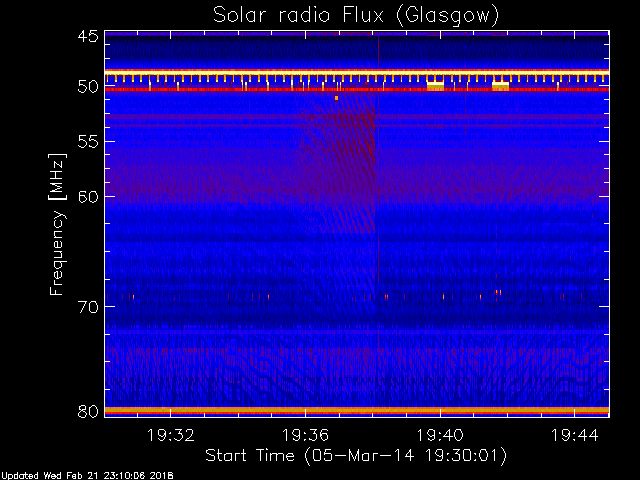Select the 60 frequency tick label
This screenshot has height=480, width=640.
88,196
